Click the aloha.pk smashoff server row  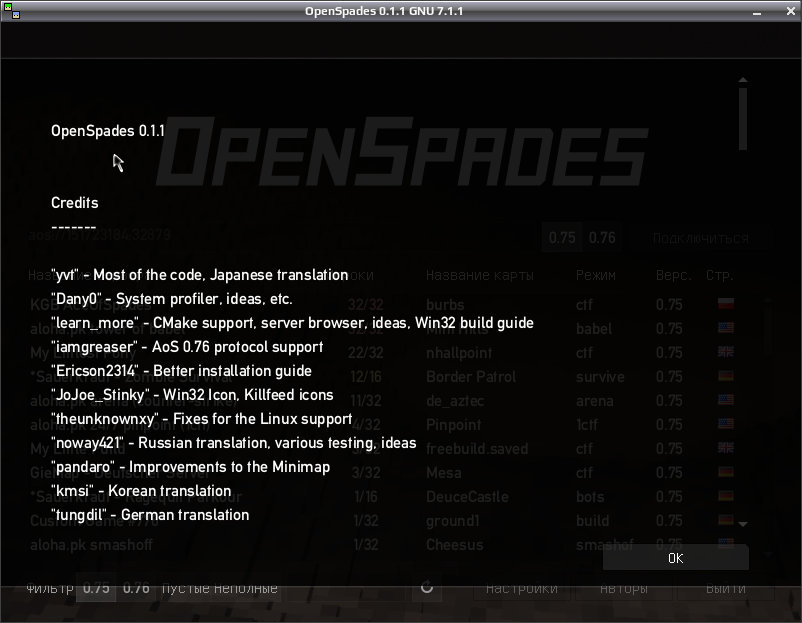91,545
